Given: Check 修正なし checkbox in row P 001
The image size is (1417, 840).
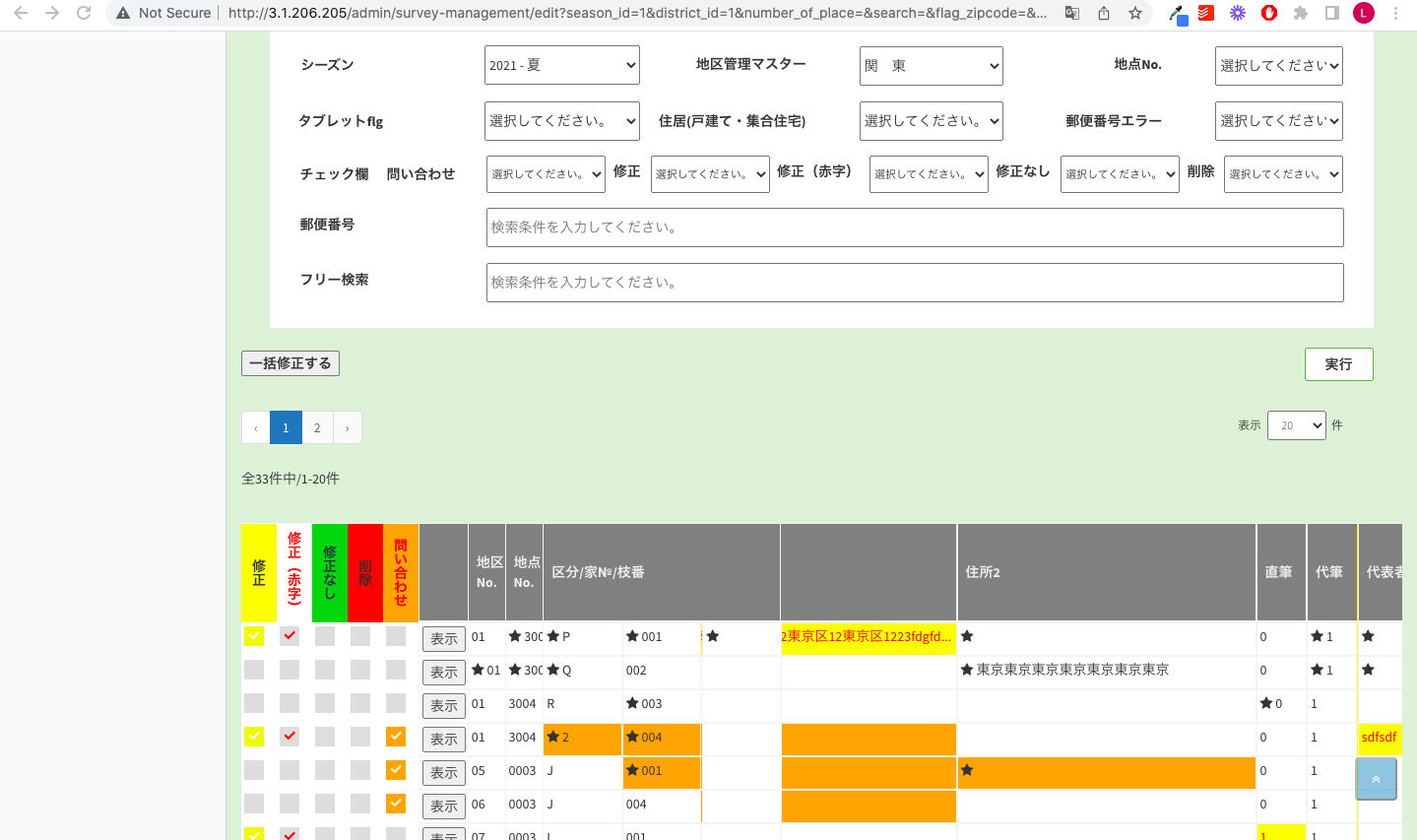Looking at the screenshot, I should pos(325,636).
